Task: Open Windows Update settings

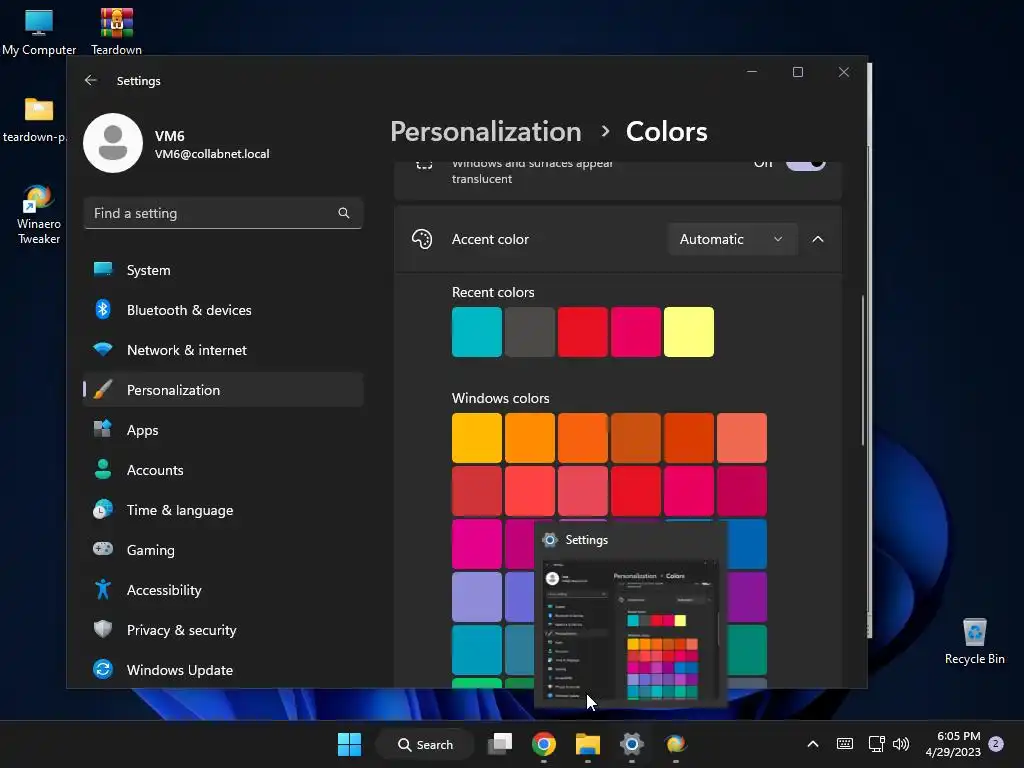Action: pos(223,670)
